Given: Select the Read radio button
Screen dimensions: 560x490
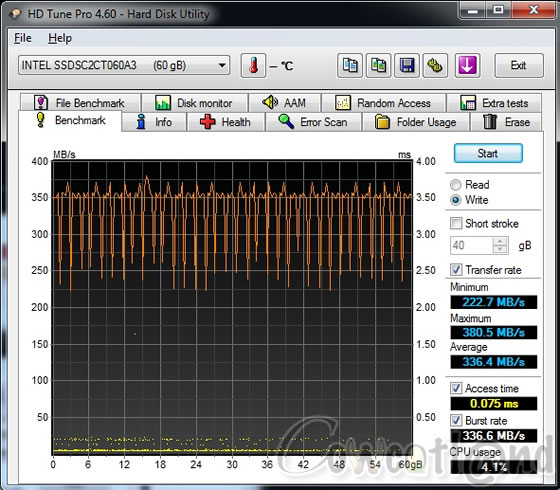Looking at the screenshot, I should (x=456, y=185).
